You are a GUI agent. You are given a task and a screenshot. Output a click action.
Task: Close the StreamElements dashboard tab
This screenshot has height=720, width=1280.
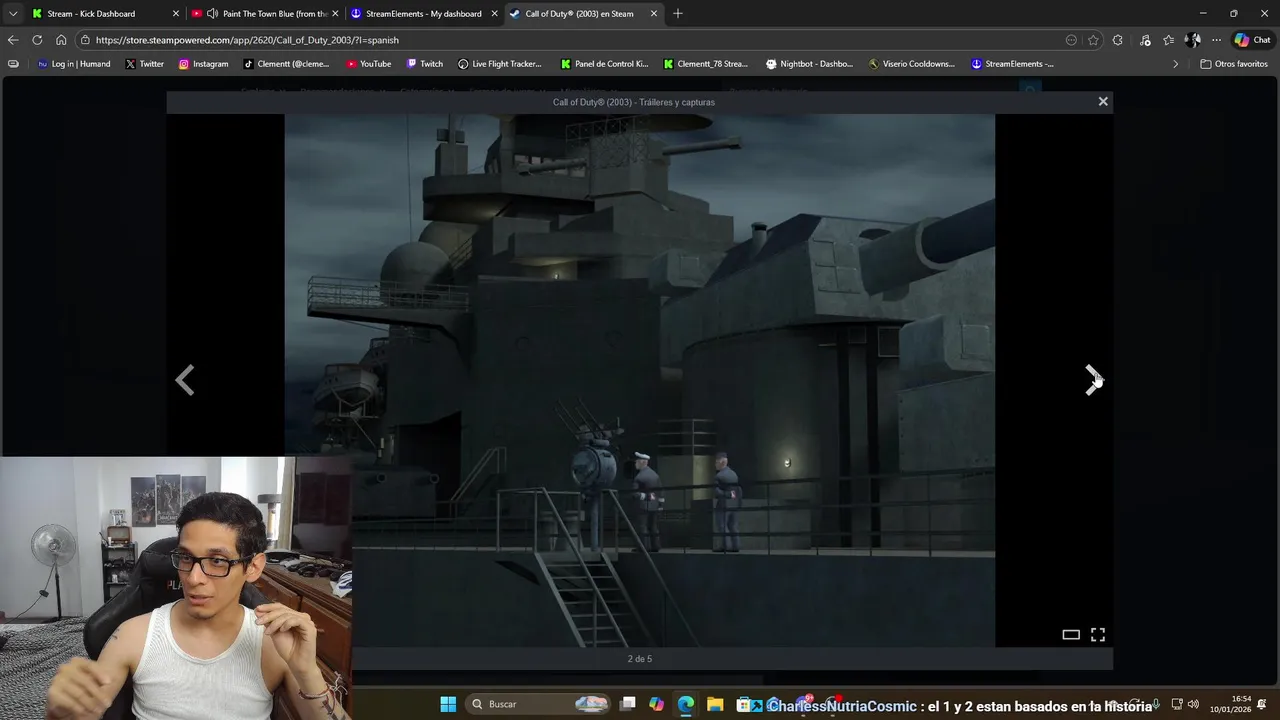coord(494,14)
